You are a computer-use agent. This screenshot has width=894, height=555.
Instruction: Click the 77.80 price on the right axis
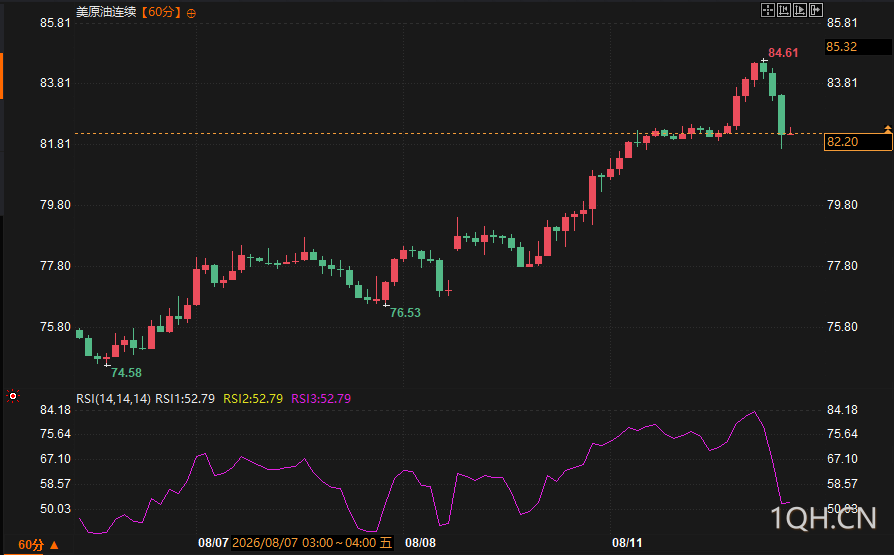[x=842, y=266]
